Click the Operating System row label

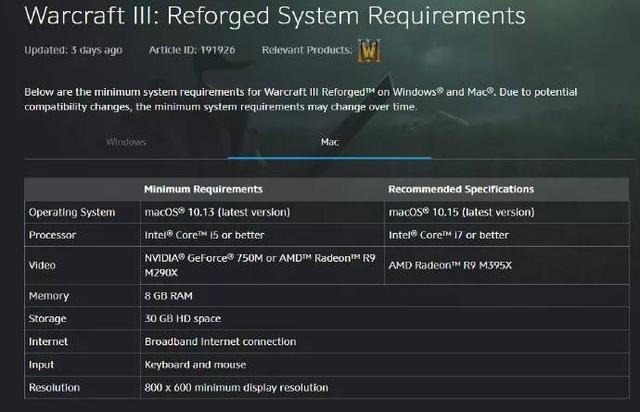click(x=72, y=212)
